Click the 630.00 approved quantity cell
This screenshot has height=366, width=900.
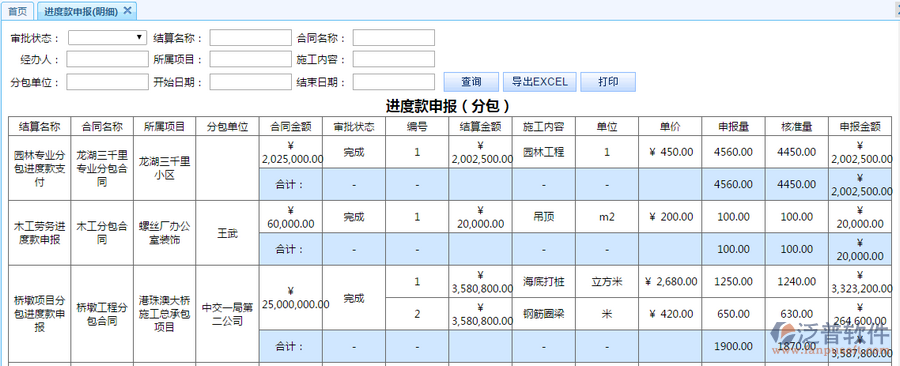(x=797, y=314)
